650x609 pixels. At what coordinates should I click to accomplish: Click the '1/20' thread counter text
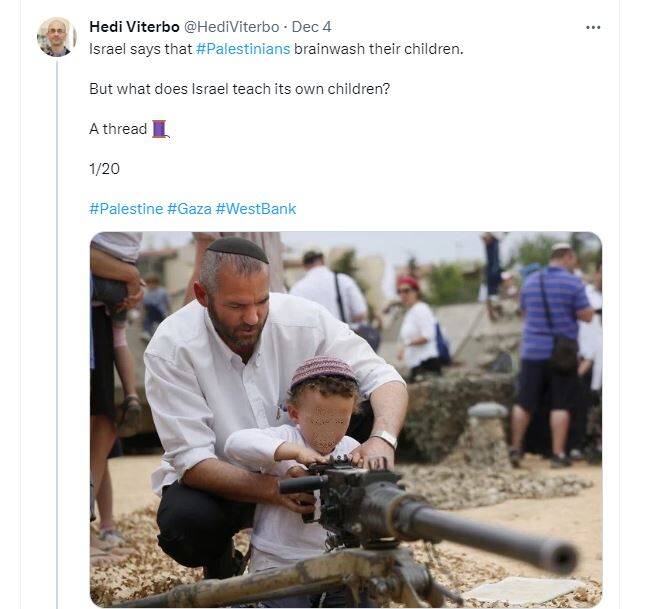coord(104,168)
